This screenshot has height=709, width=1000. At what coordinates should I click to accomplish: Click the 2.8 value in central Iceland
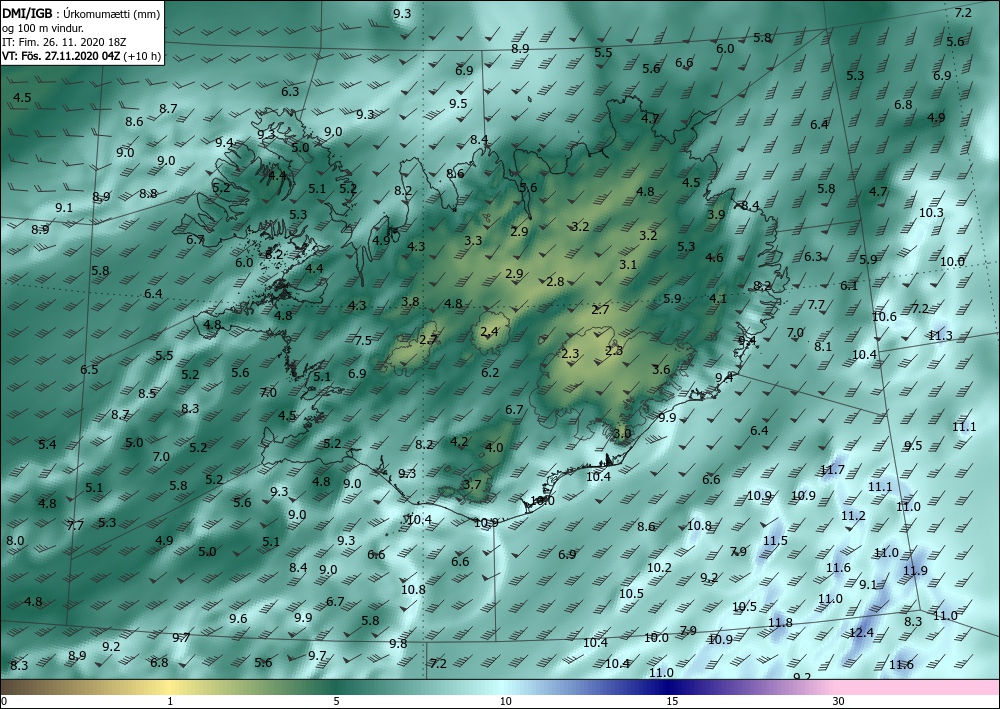point(555,281)
